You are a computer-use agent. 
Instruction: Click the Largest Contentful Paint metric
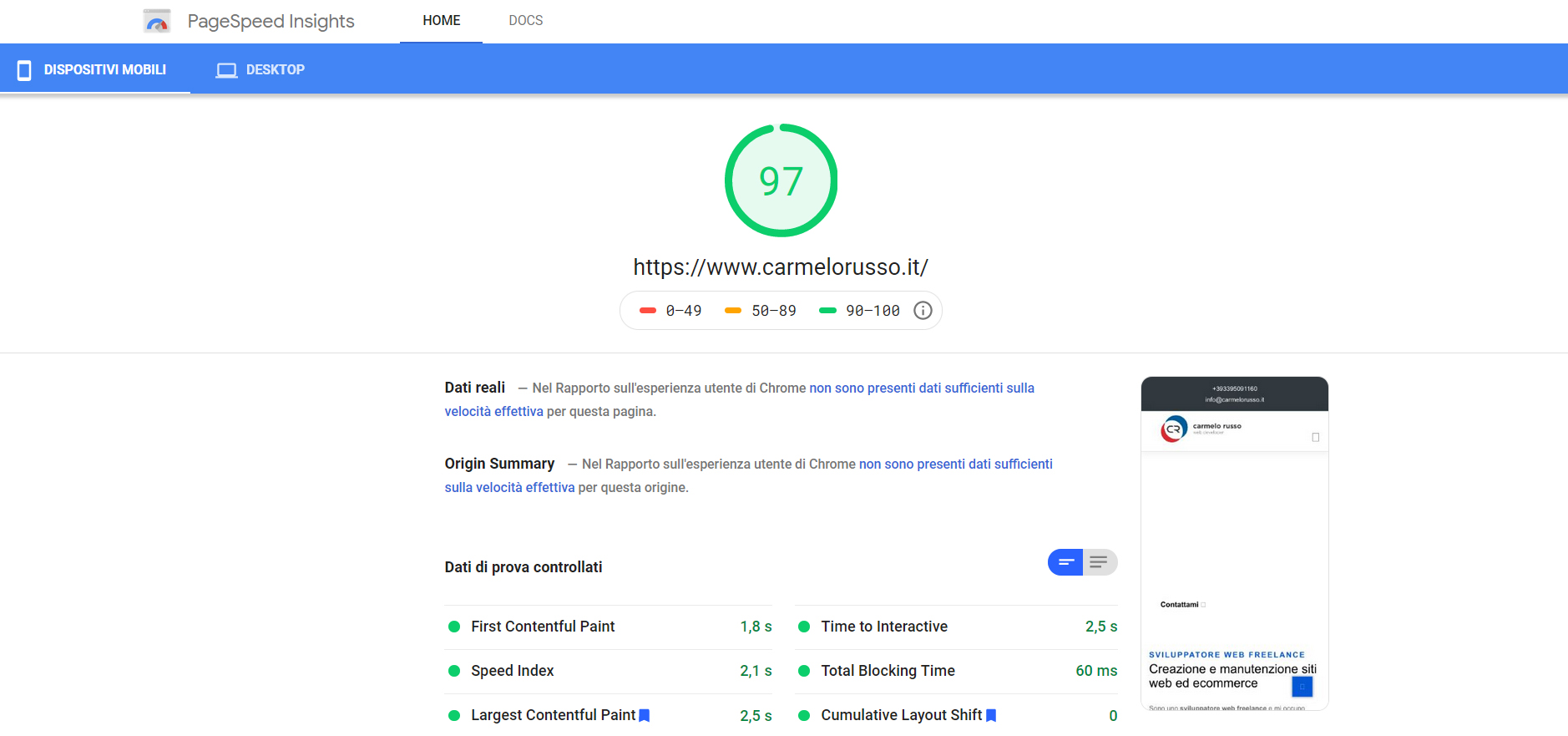tap(609, 715)
